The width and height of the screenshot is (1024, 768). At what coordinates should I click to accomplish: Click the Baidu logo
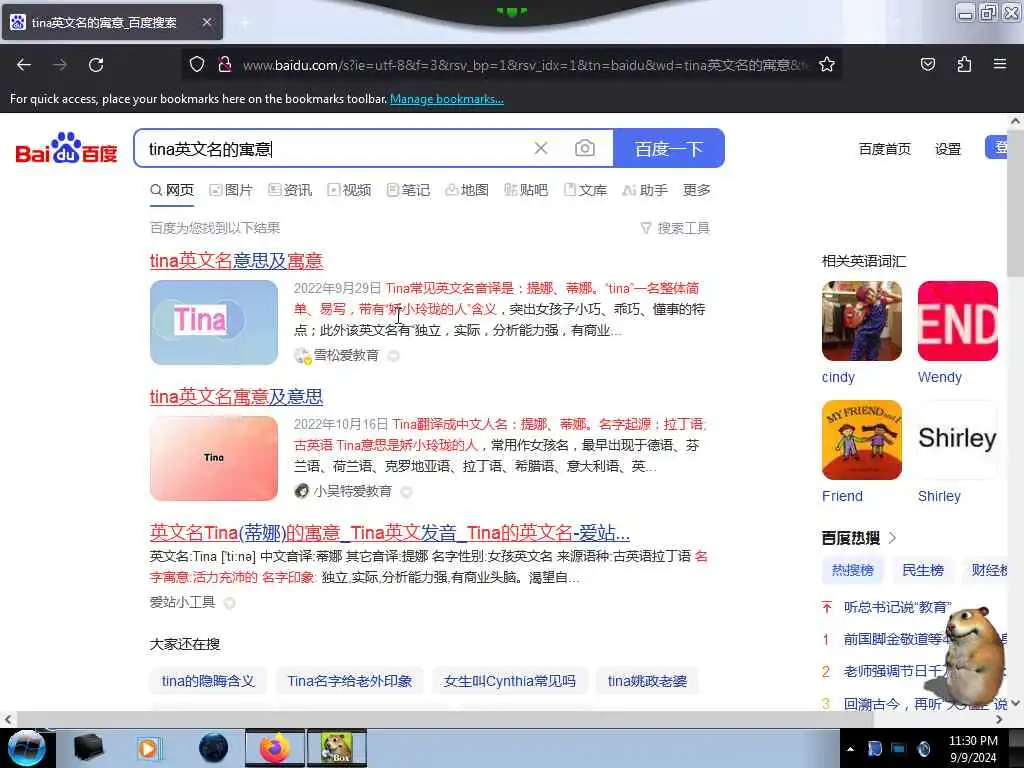[x=66, y=148]
